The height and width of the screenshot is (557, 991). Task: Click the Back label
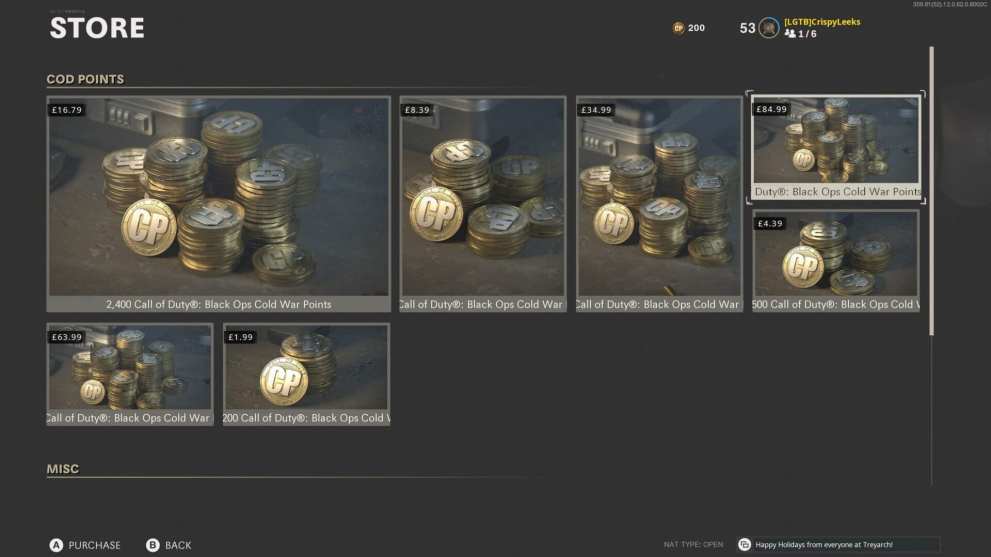pyautogui.click(x=178, y=545)
